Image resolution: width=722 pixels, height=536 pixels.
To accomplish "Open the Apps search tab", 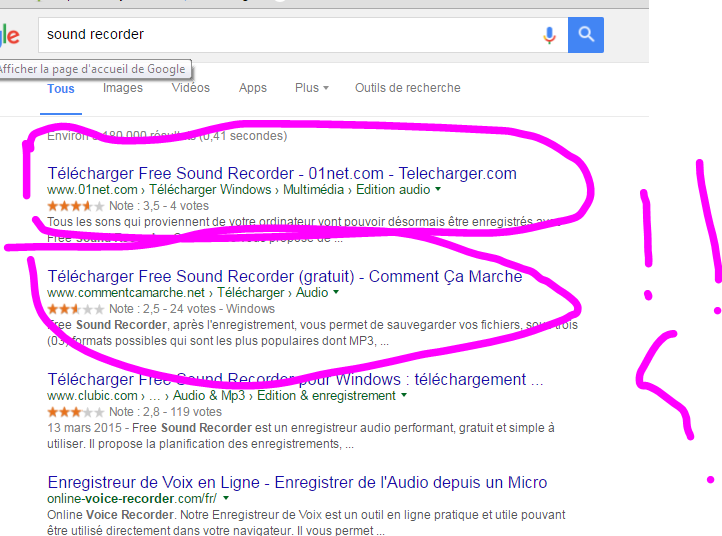I will click(x=253, y=88).
